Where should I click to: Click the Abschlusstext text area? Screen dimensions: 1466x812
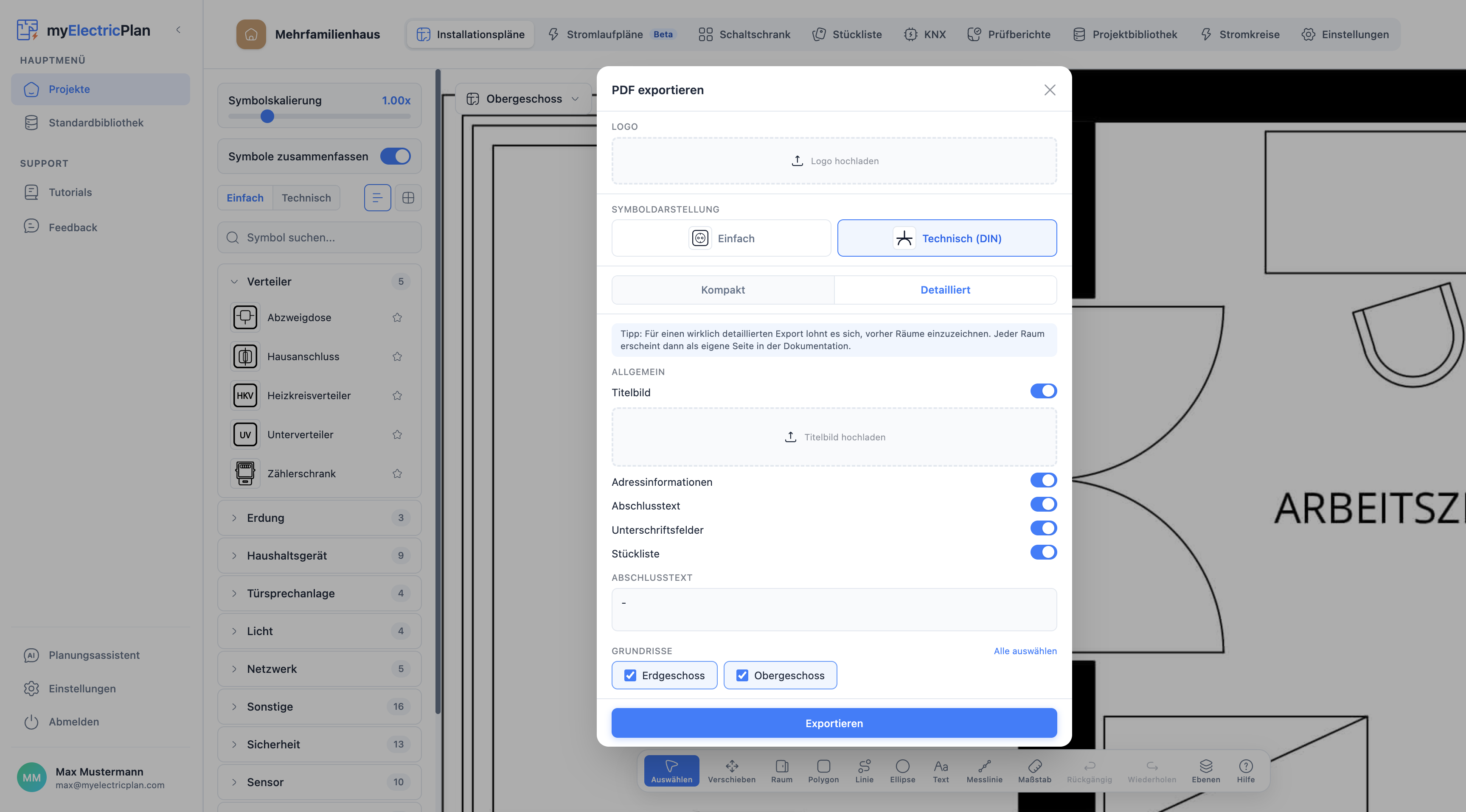click(x=834, y=610)
